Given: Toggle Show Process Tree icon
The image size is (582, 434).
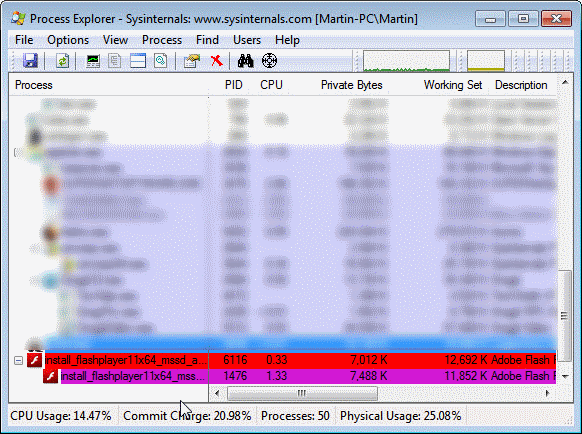Looking at the screenshot, I should (115, 61).
